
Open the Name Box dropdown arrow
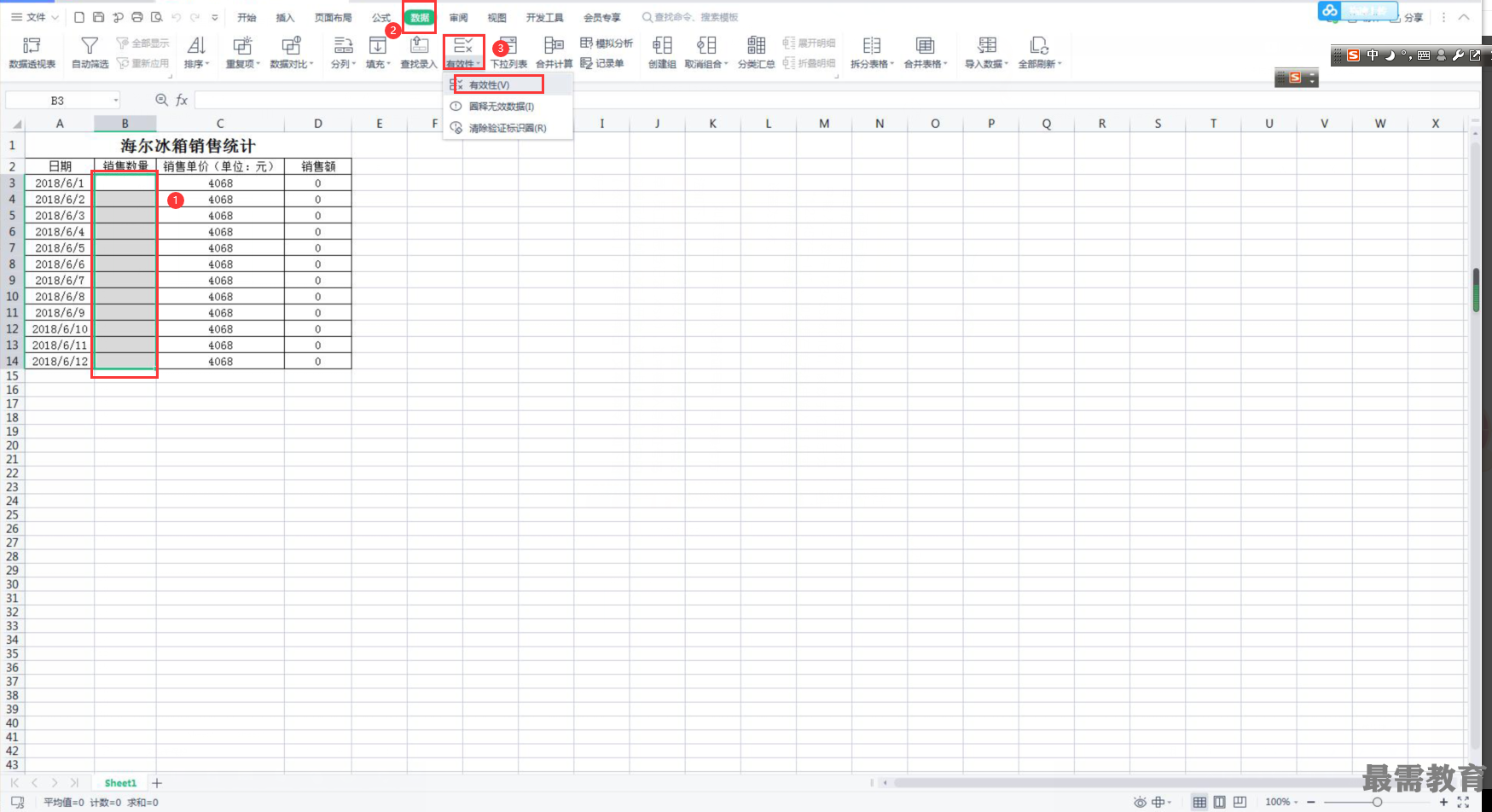pos(116,100)
